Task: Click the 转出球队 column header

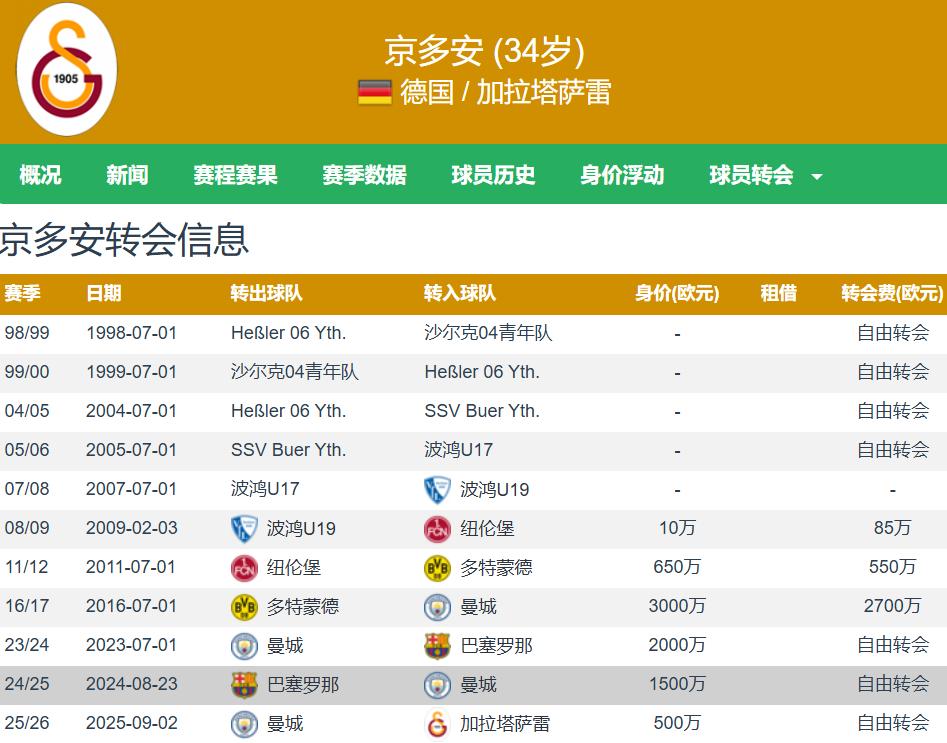Action: pos(266,294)
